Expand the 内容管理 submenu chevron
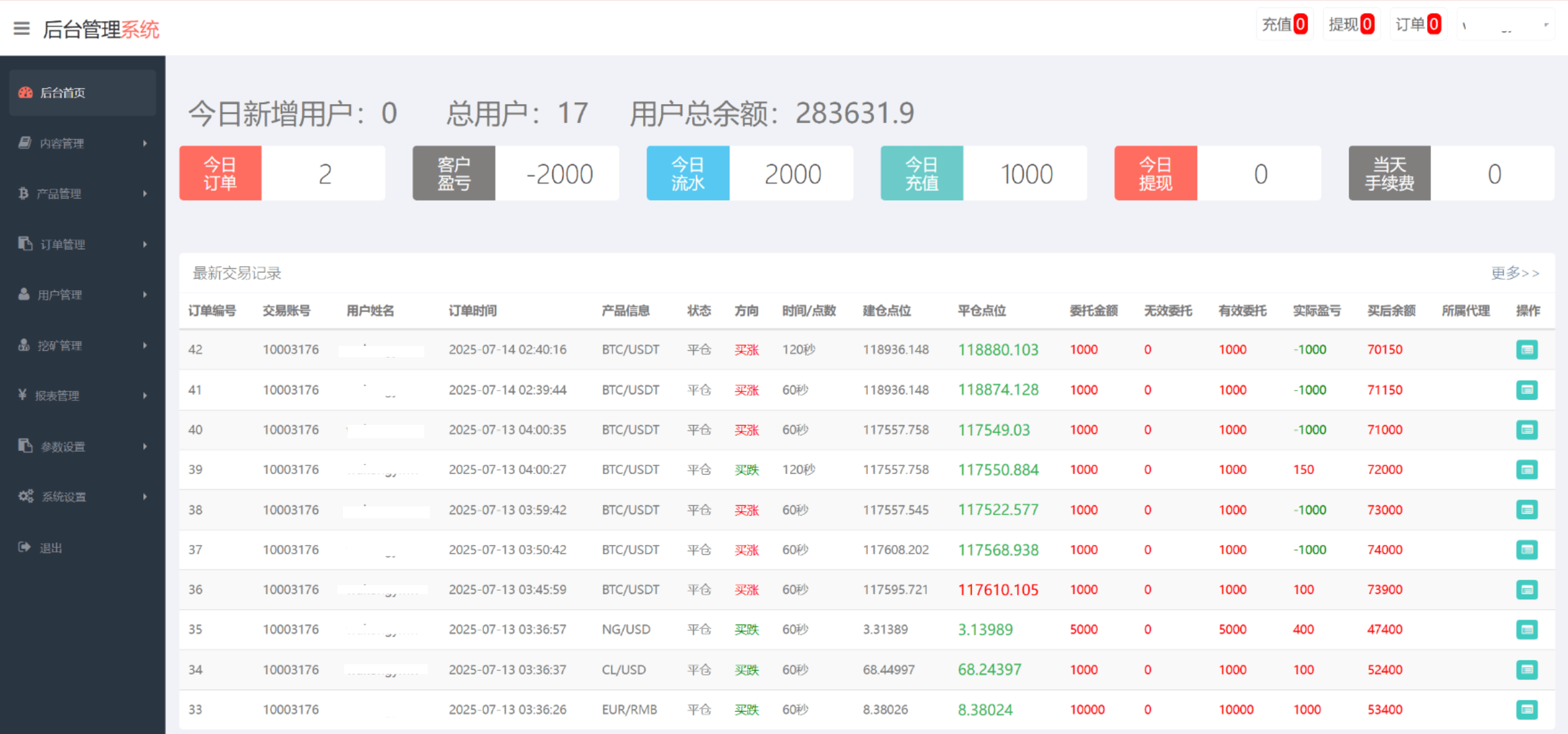 click(x=145, y=143)
